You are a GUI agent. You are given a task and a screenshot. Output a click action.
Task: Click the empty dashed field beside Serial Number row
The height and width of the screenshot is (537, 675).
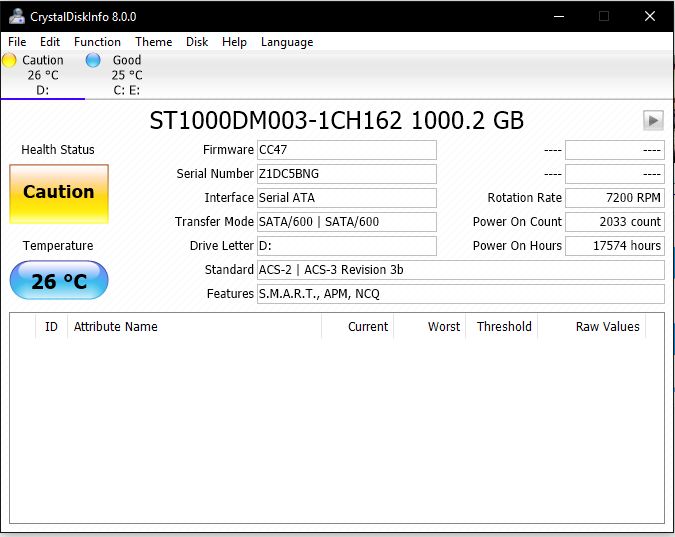tap(615, 174)
